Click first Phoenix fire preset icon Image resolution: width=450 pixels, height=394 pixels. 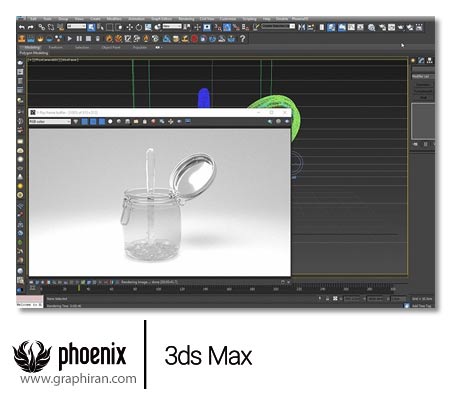109,39
